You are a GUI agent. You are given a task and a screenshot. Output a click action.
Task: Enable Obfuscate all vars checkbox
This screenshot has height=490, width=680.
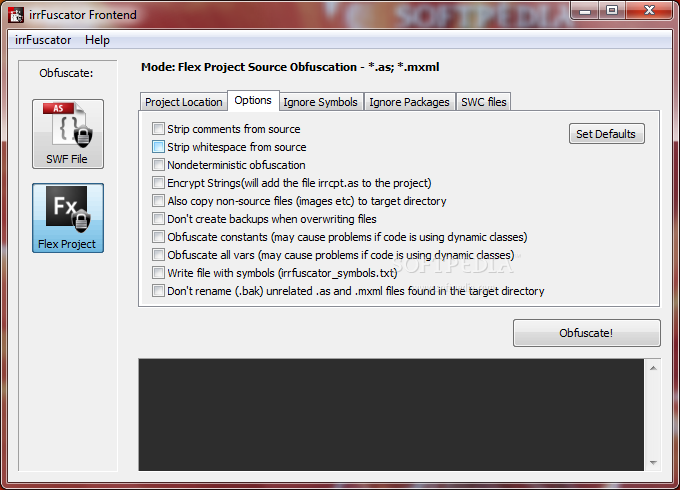coord(158,255)
